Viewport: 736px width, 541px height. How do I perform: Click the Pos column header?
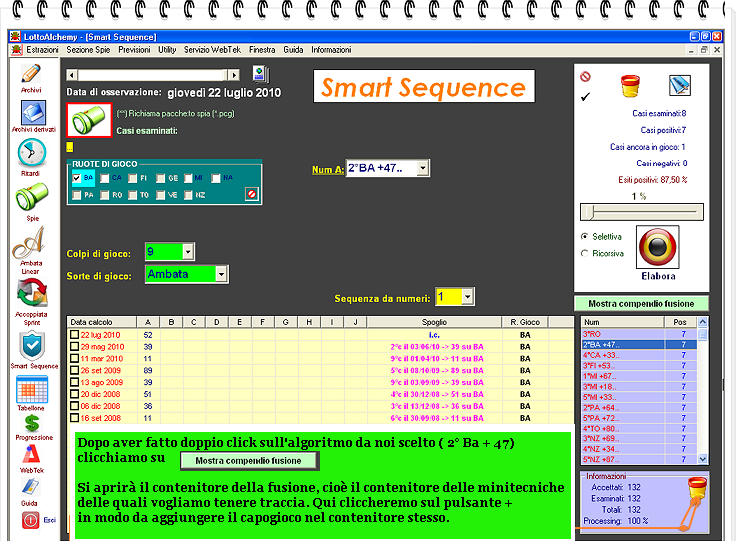(x=680, y=322)
